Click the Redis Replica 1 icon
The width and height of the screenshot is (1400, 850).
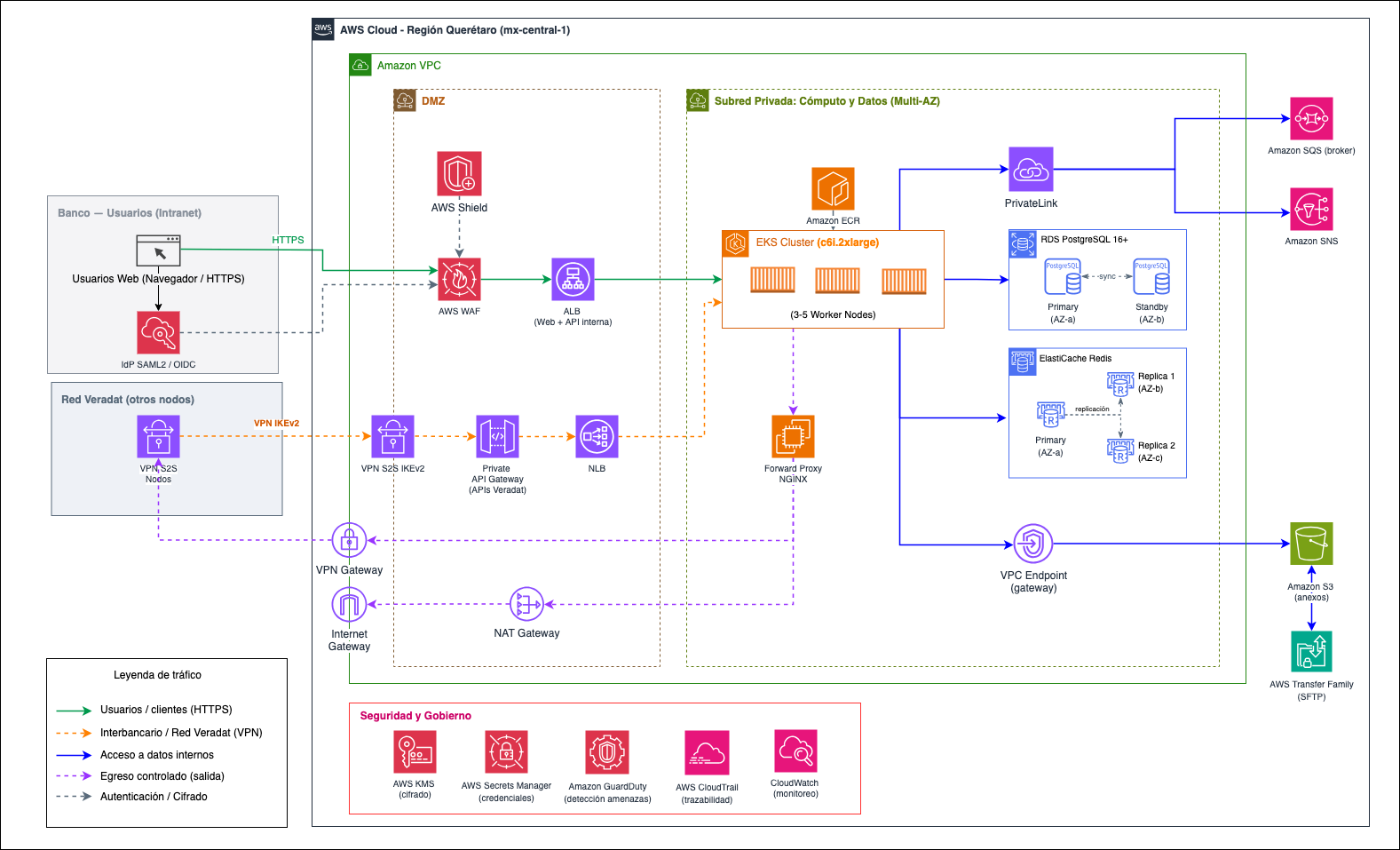(1120, 384)
